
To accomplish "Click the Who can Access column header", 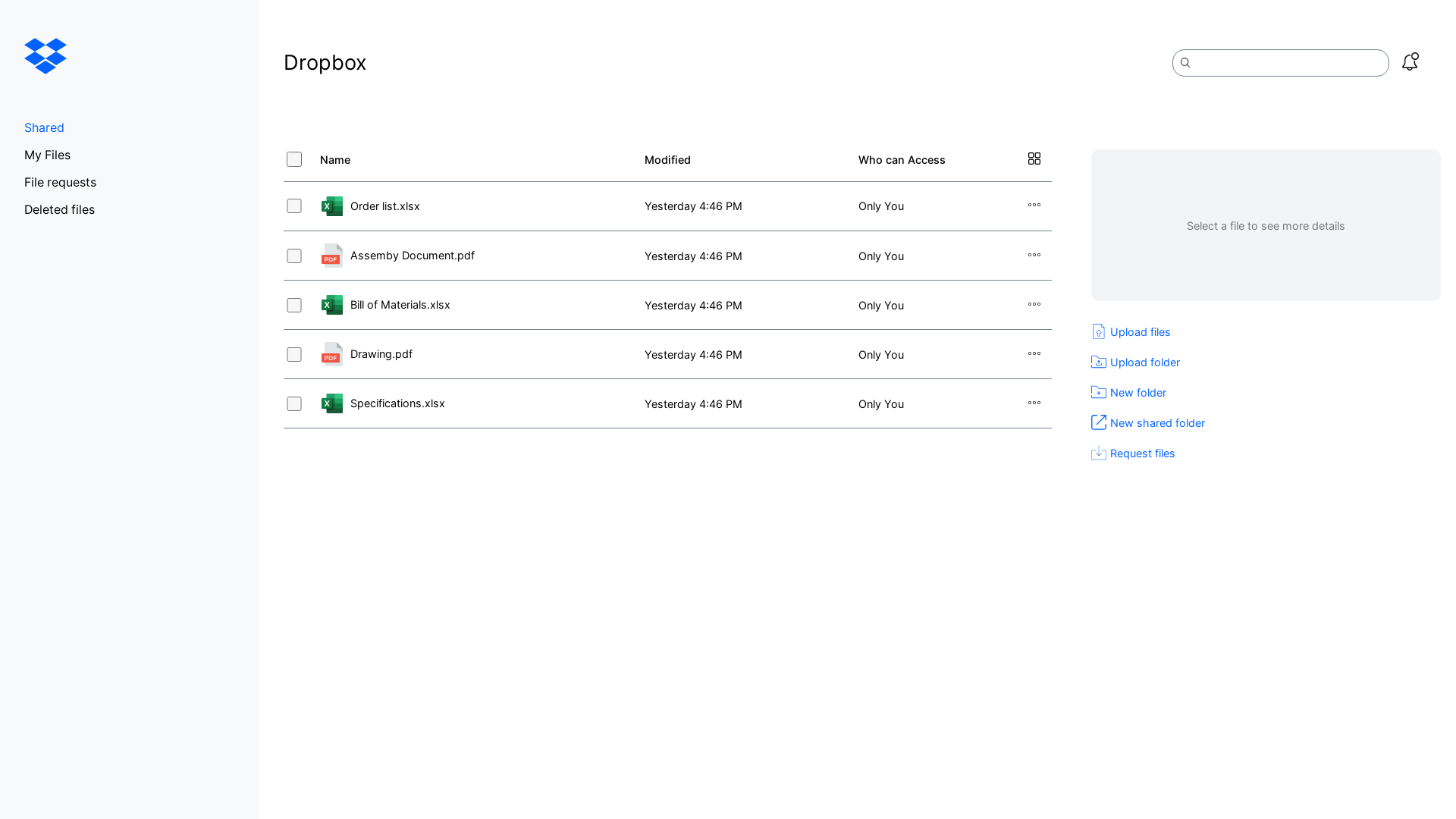I will [x=902, y=160].
